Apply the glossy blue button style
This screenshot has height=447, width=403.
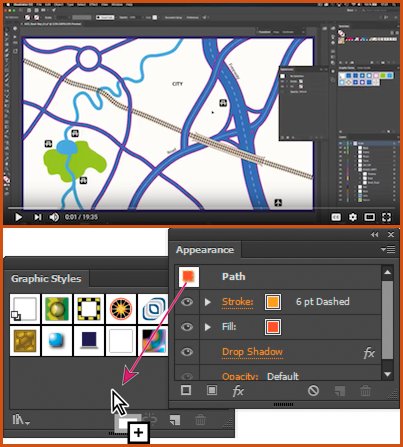(x=57, y=341)
